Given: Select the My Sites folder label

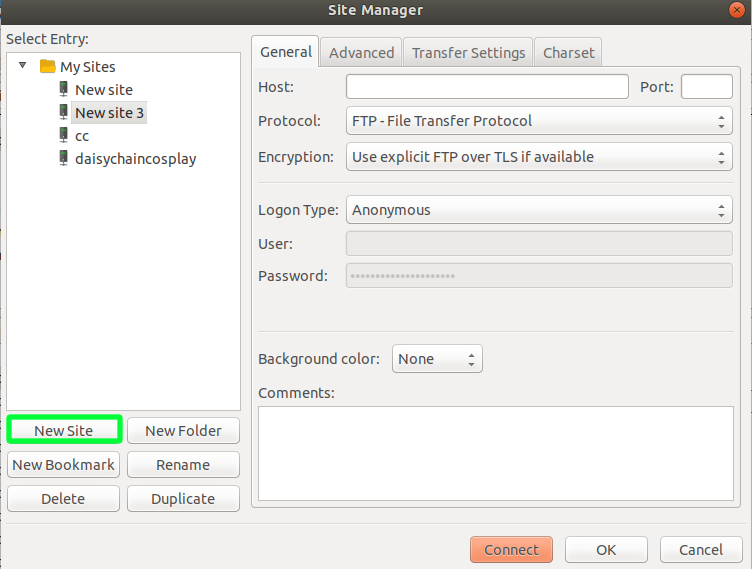Looking at the screenshot, I should pos(88,67).
